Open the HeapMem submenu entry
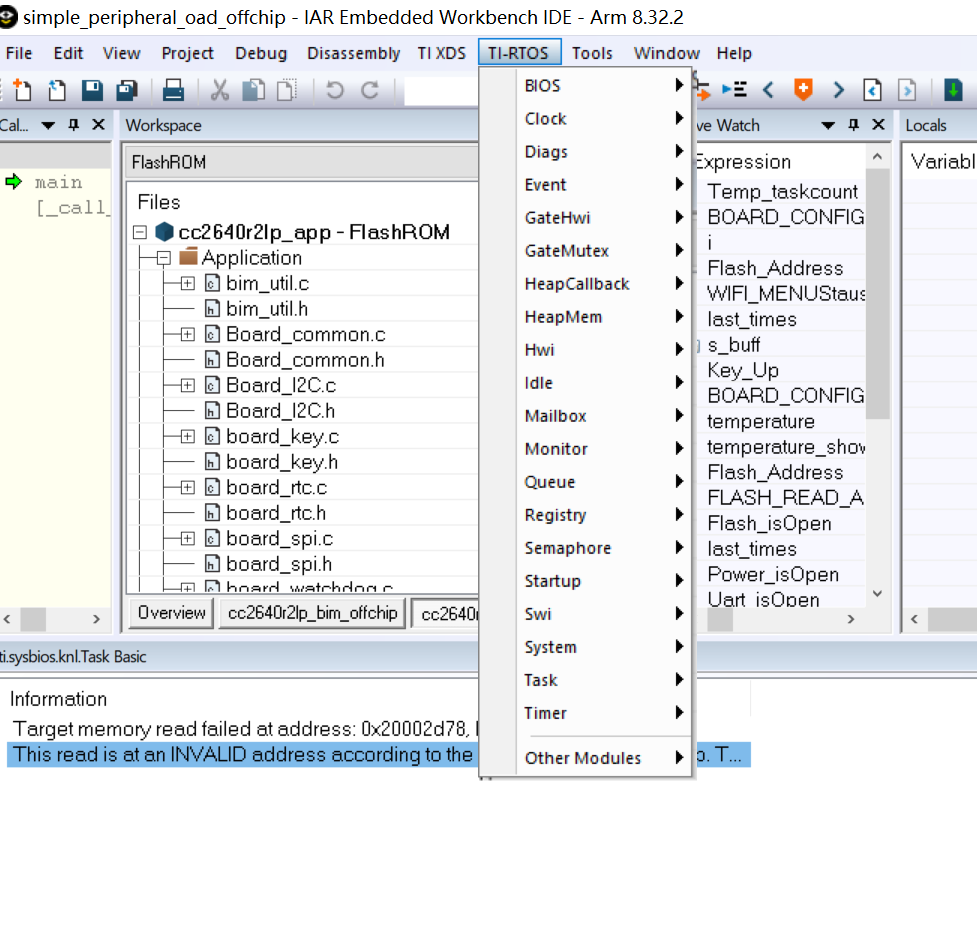The image size is (977, 944). [x=604, y=317]
